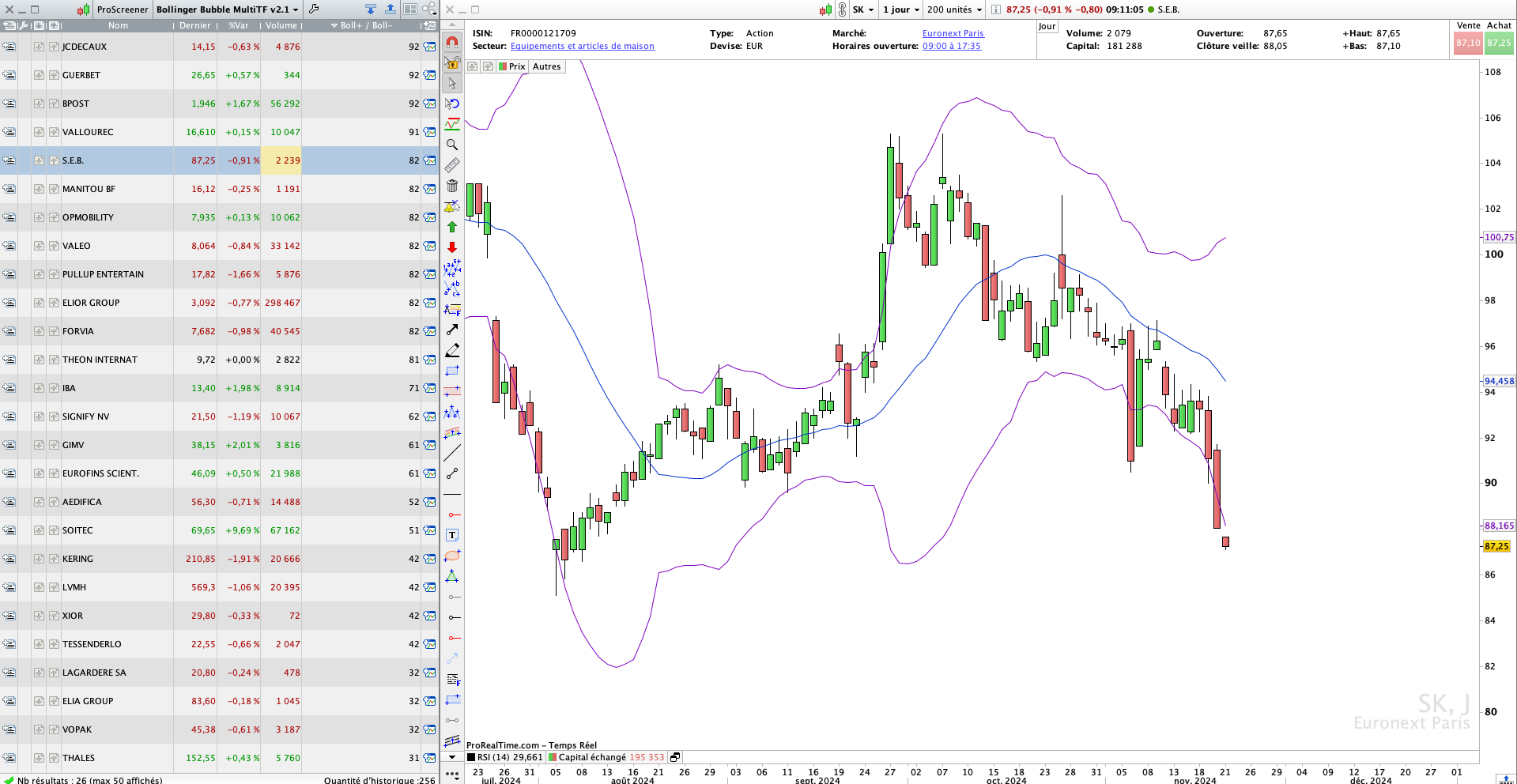Open Equipements et articles de maison link
The image size is (1517, 784).
[x=583, y=46]
